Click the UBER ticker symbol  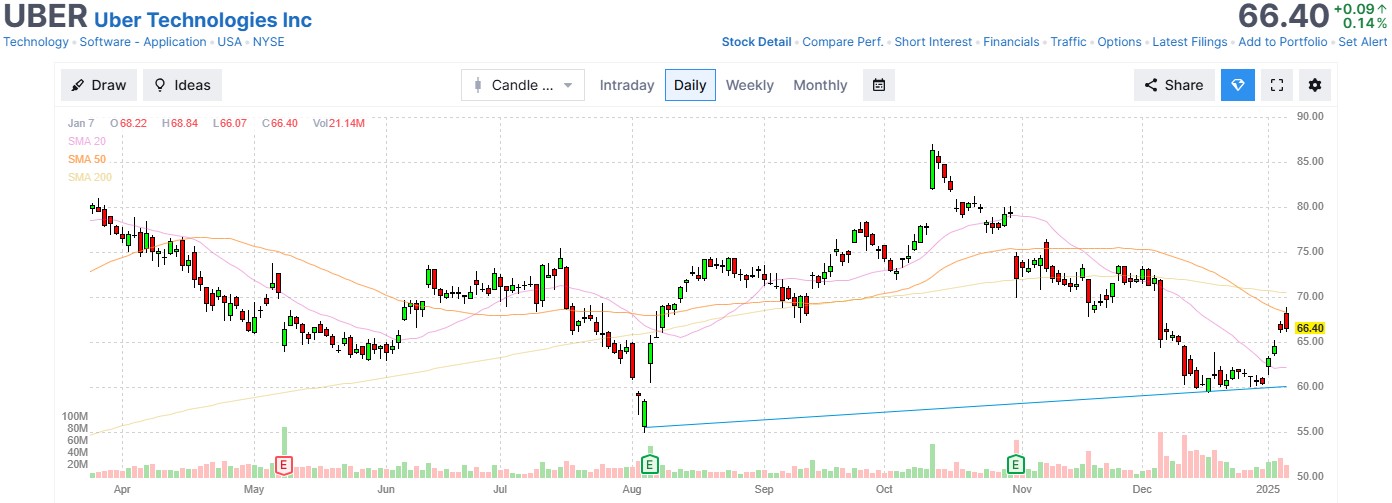point(45,18)
